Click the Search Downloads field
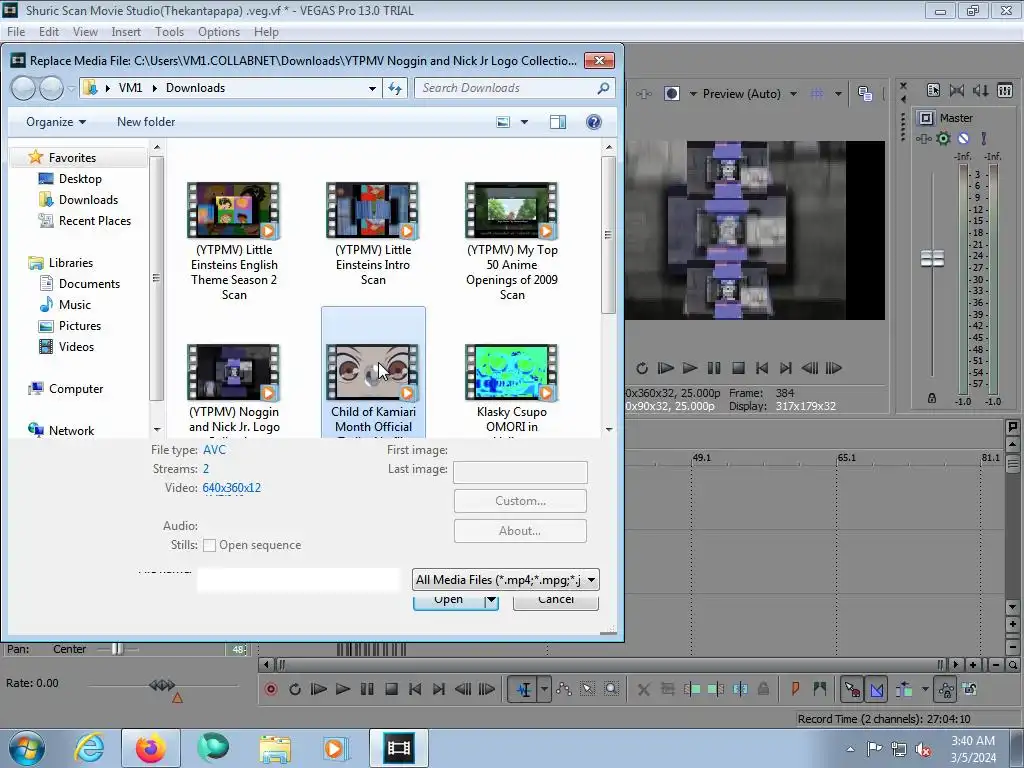Image resolution: width=1024 pixels, height=768 pixels. pyautogui.click(x=515, y=88)
